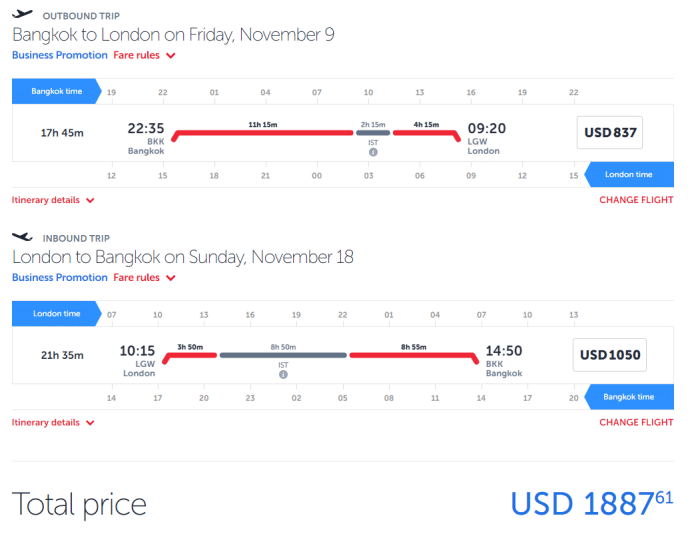Screen dimensions: 696x538
Task: Open the IST layover info icon on outbound flight
Action: (373, 152)
